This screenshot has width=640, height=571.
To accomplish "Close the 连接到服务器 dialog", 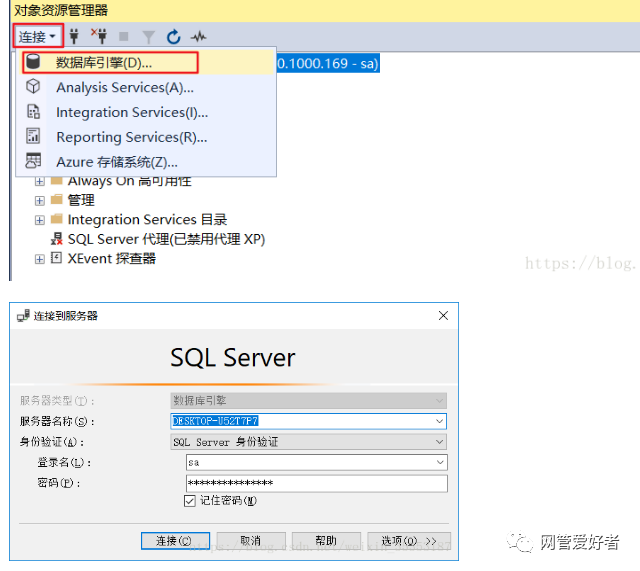I will 443,315.
